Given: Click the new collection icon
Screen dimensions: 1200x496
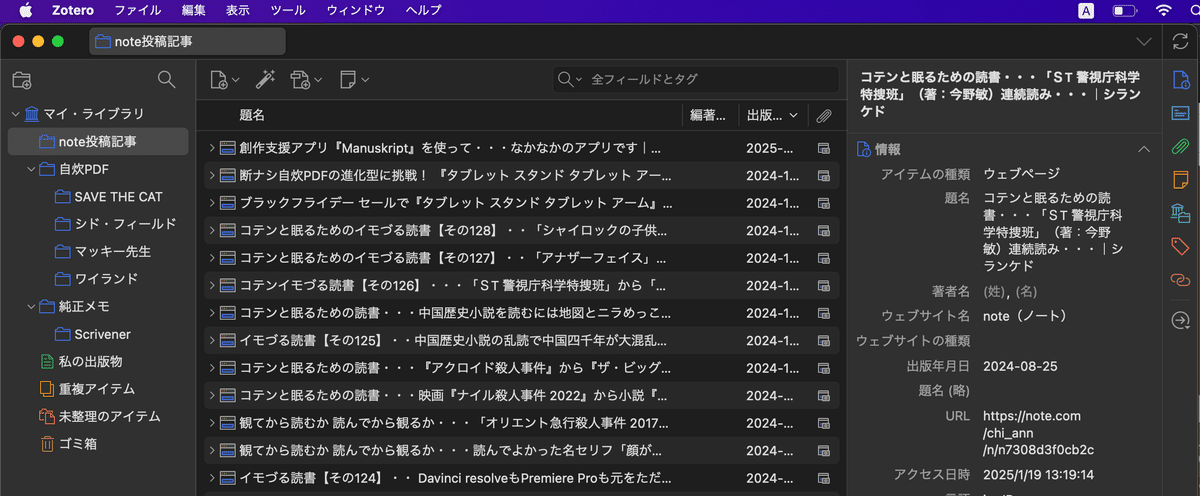Looking at the screenshot, I should click(21, 80).
